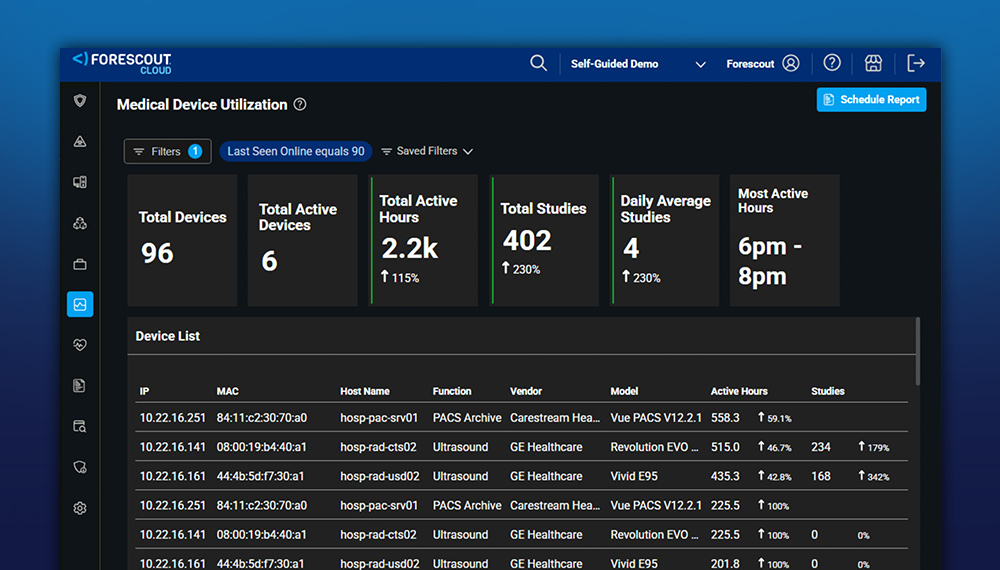Click MAC address 44:4b:5d:f7:30:a1 with 435.3 hours

point(260,476)
